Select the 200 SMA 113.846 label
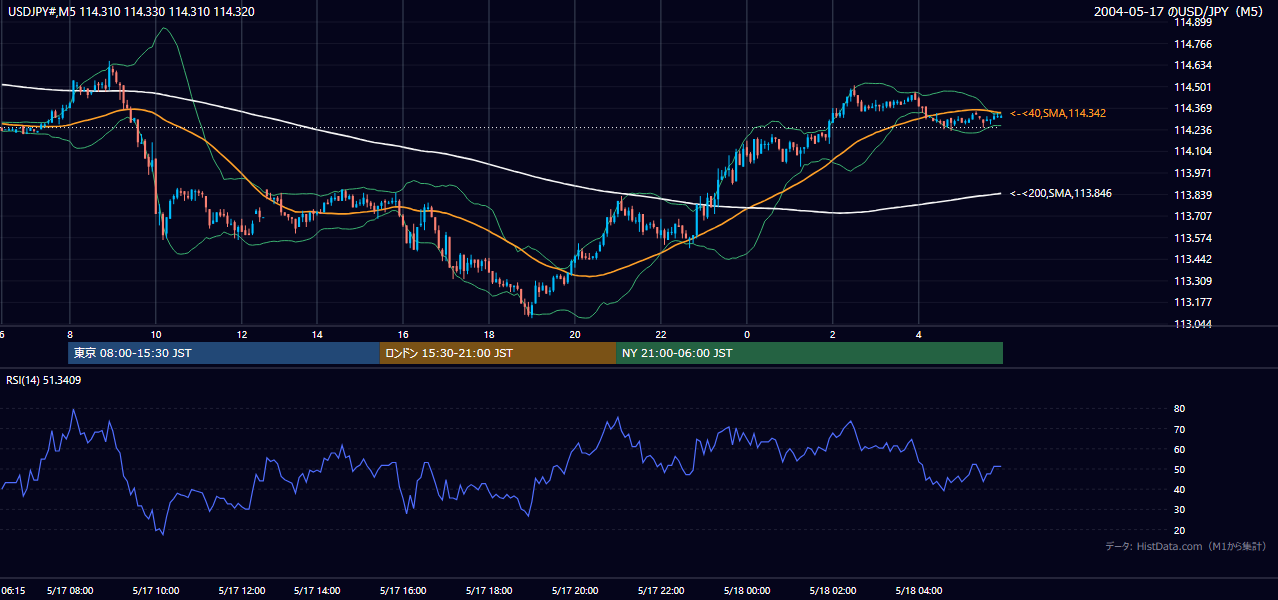Screen dimensions: 1278x600 pyautogui.click(x=1061, y=193)
